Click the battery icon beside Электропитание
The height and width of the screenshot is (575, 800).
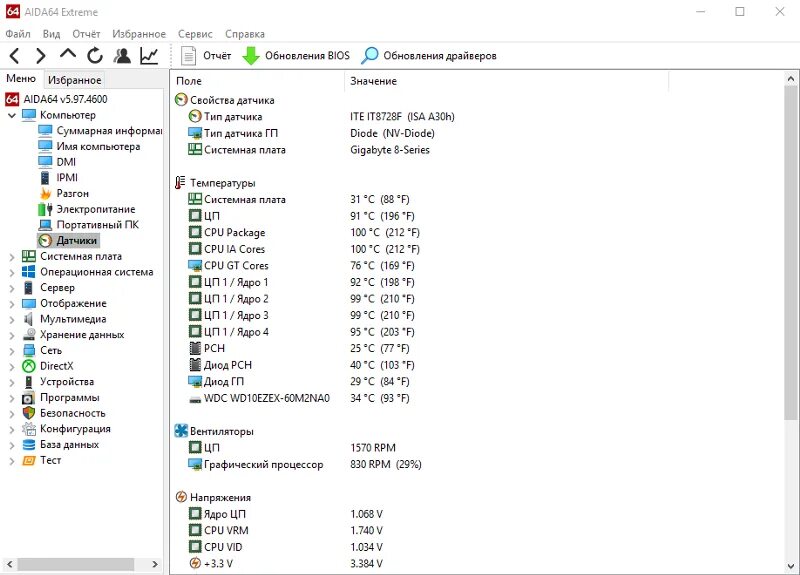click(x=45, y=209)
